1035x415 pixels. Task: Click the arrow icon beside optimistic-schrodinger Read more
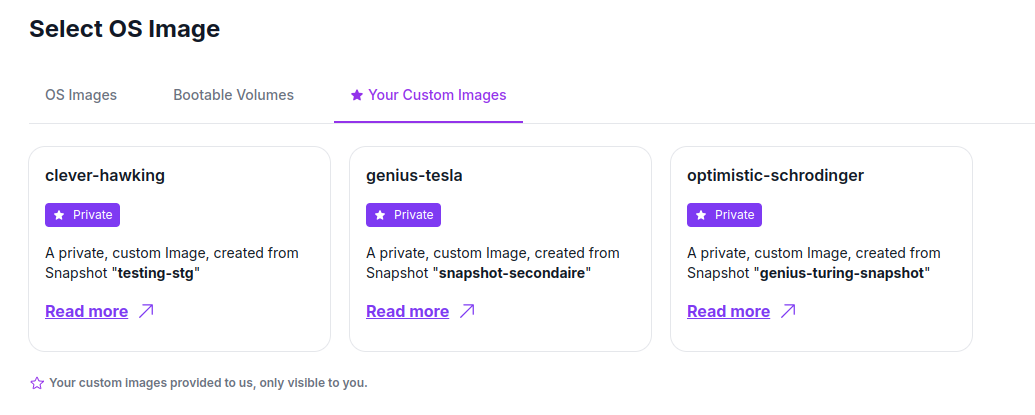pyautogui.click(x=788, y=311)
